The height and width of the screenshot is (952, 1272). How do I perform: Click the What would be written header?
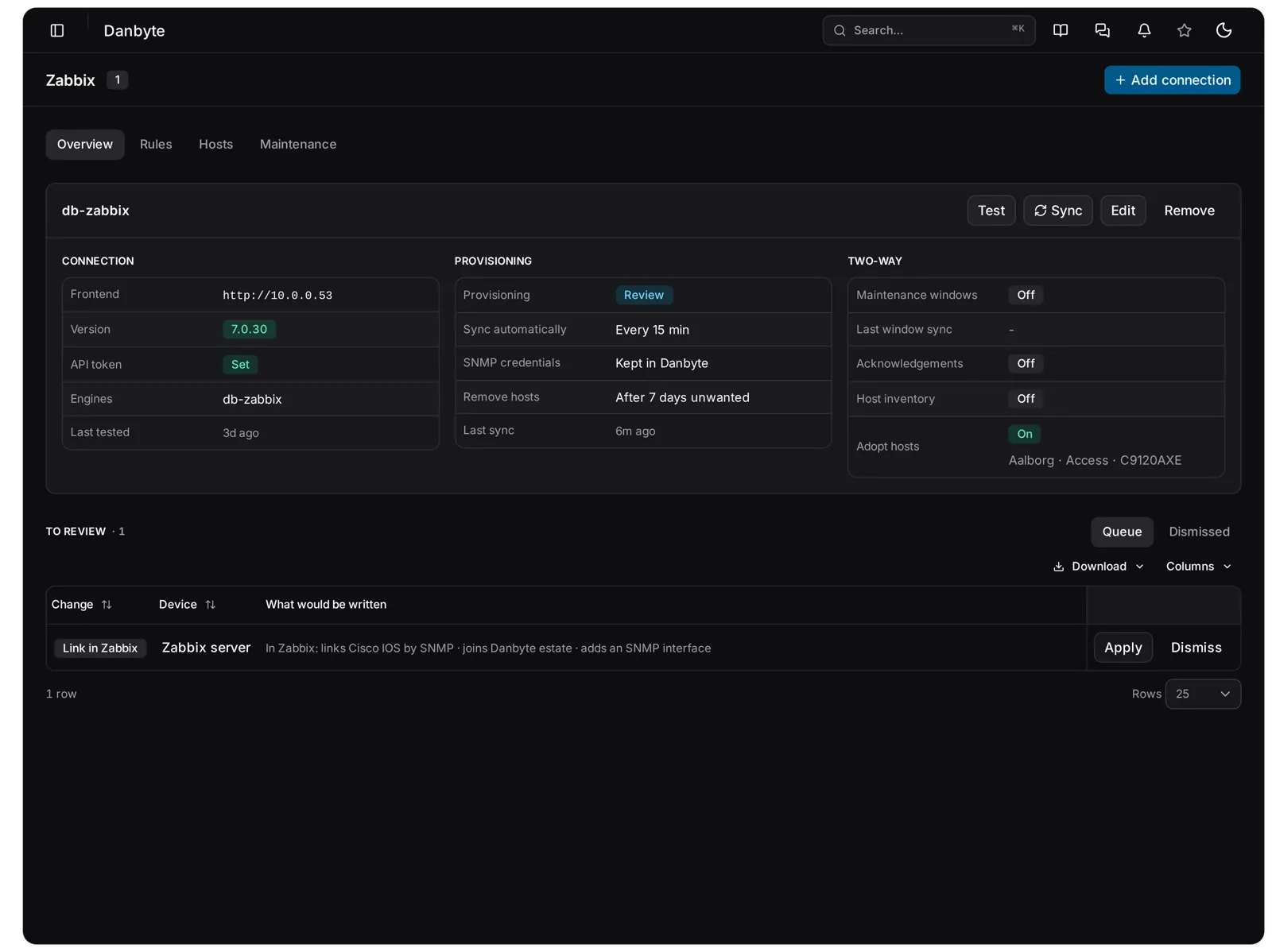click(x=326, y=605)
